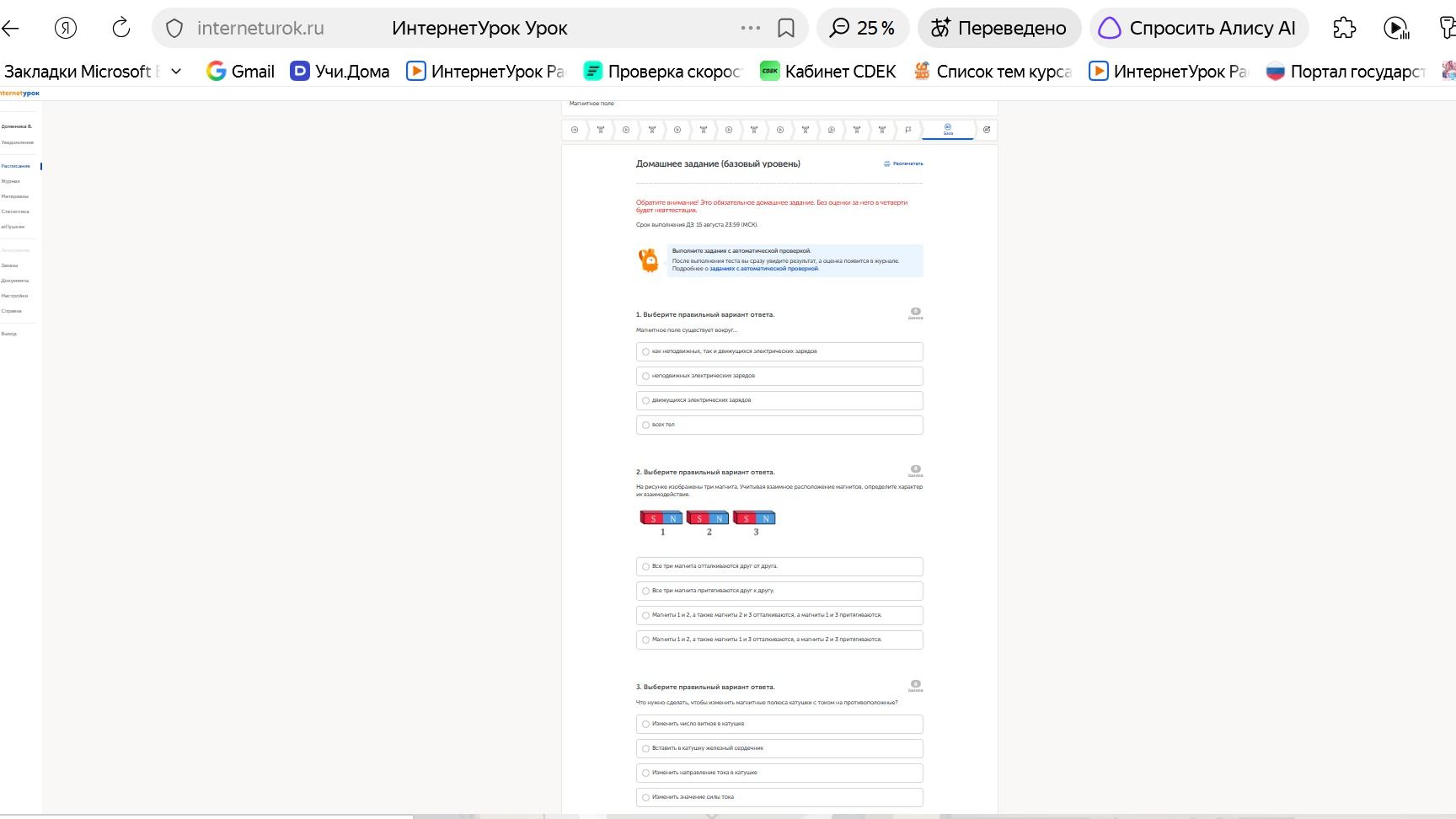Expand the Закладки Microsoft bookmarks folder chevron
1456x819 pixels.
[176, 72]
